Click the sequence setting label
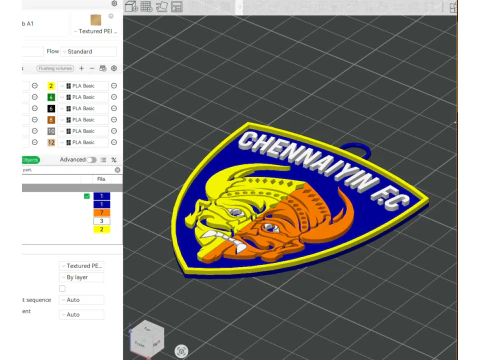The image size is (480, 360). coord(37,300)
